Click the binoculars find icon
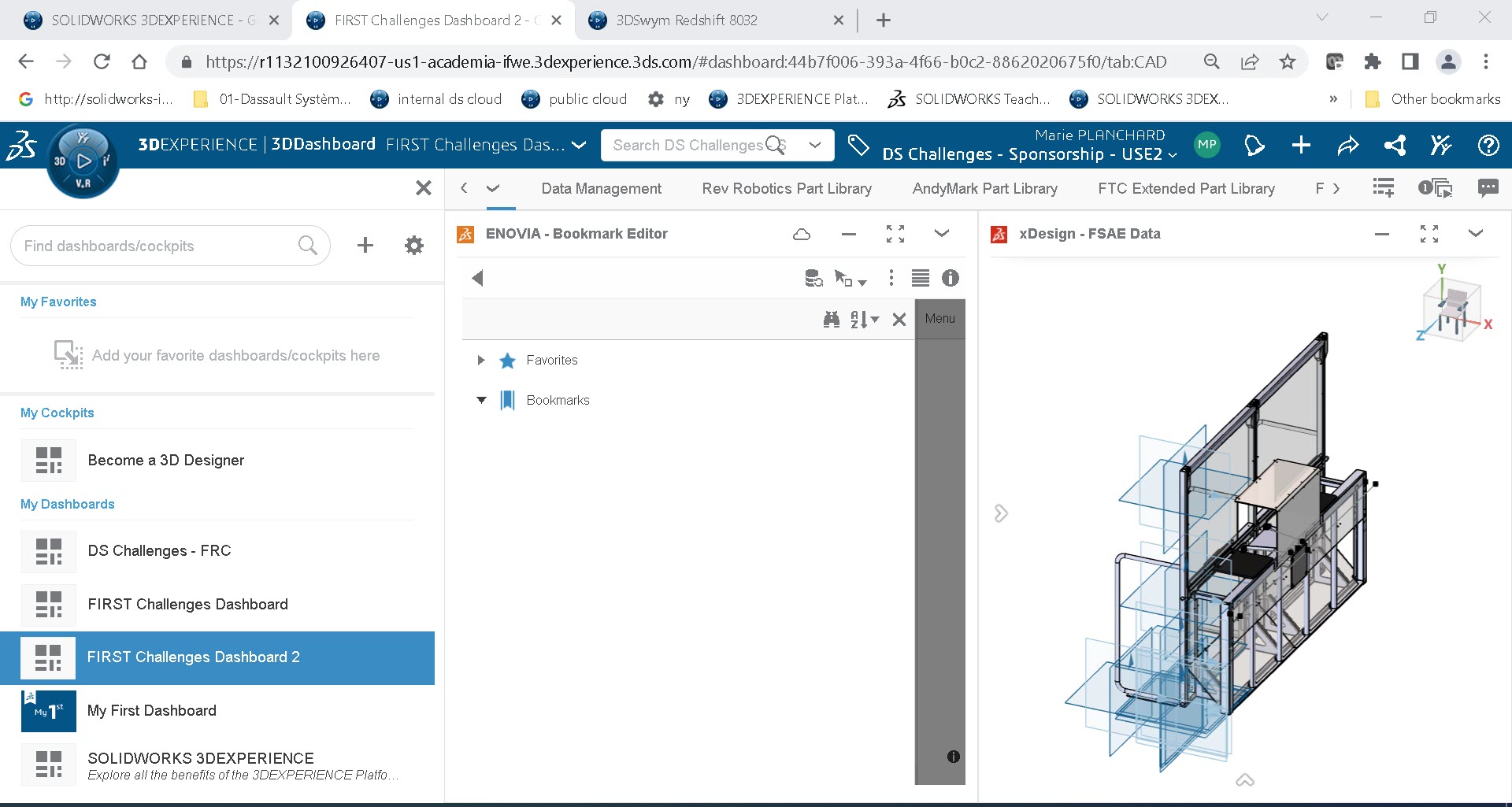This screenshot has width=1512, height=807. pyautogui.click(x=832, y=319)
